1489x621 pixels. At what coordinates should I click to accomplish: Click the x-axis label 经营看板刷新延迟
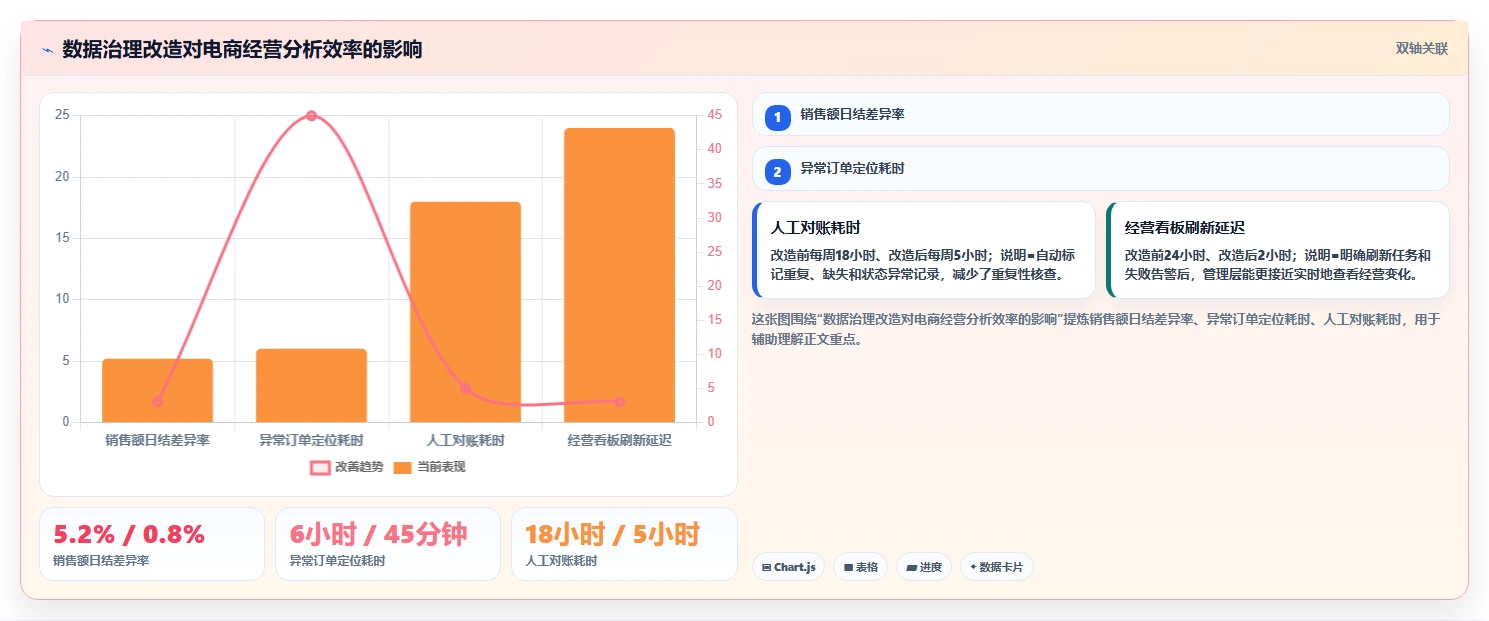pyautogui.click(x=619, y=440)
